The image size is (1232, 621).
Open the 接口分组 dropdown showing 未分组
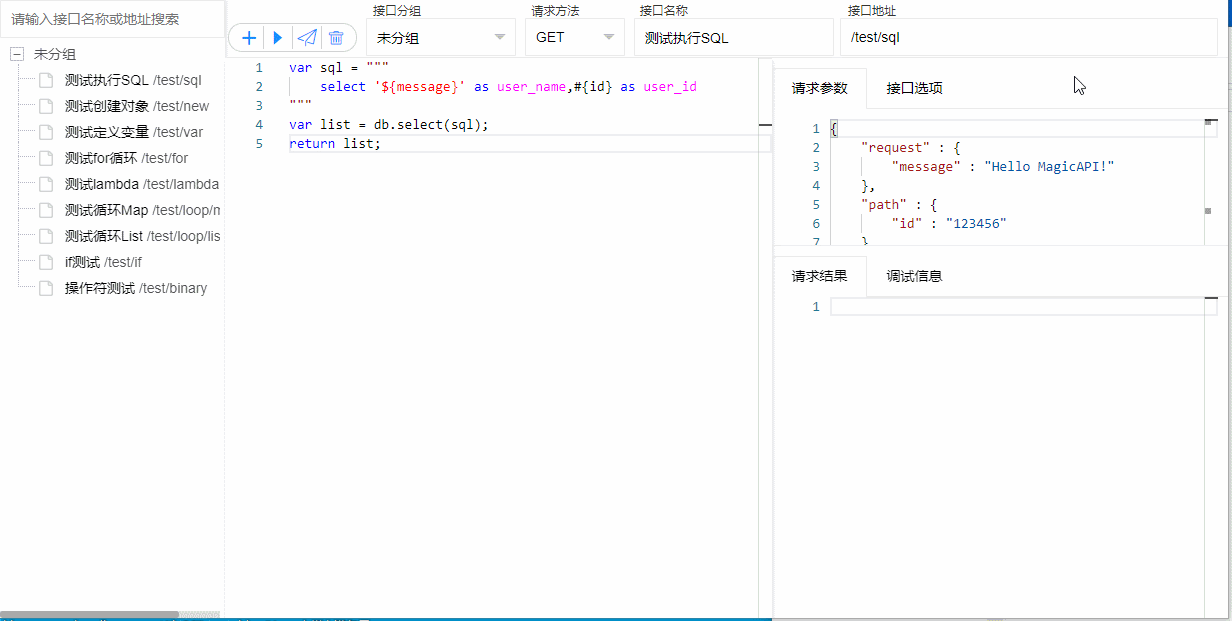click(441, 37)
